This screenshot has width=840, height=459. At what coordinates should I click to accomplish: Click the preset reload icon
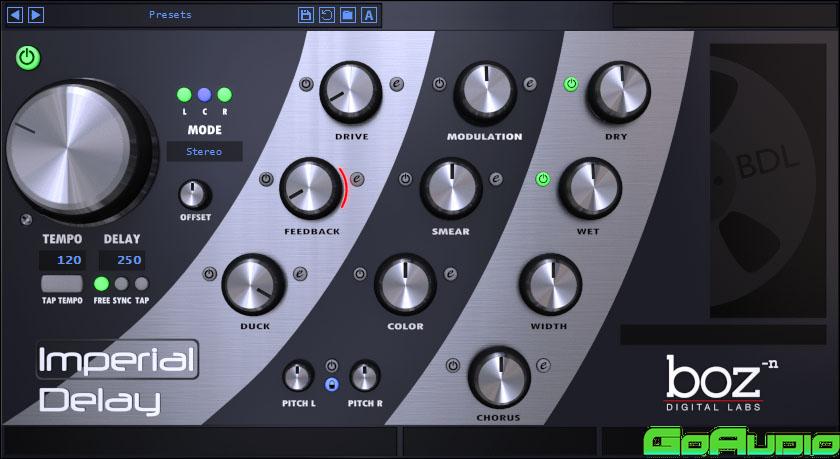327,15
